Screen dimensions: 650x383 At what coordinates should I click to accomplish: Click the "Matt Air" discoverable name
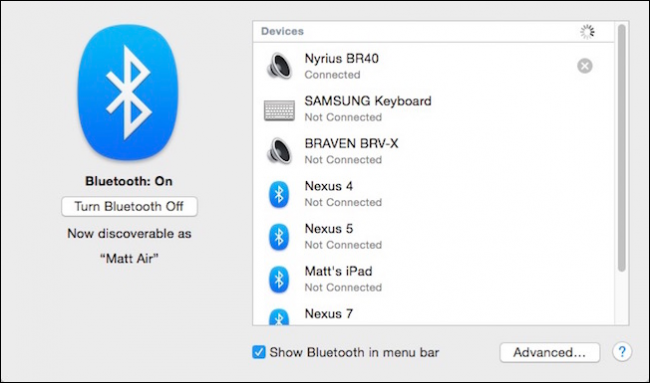pyautogui.click(x=129, y=259)
